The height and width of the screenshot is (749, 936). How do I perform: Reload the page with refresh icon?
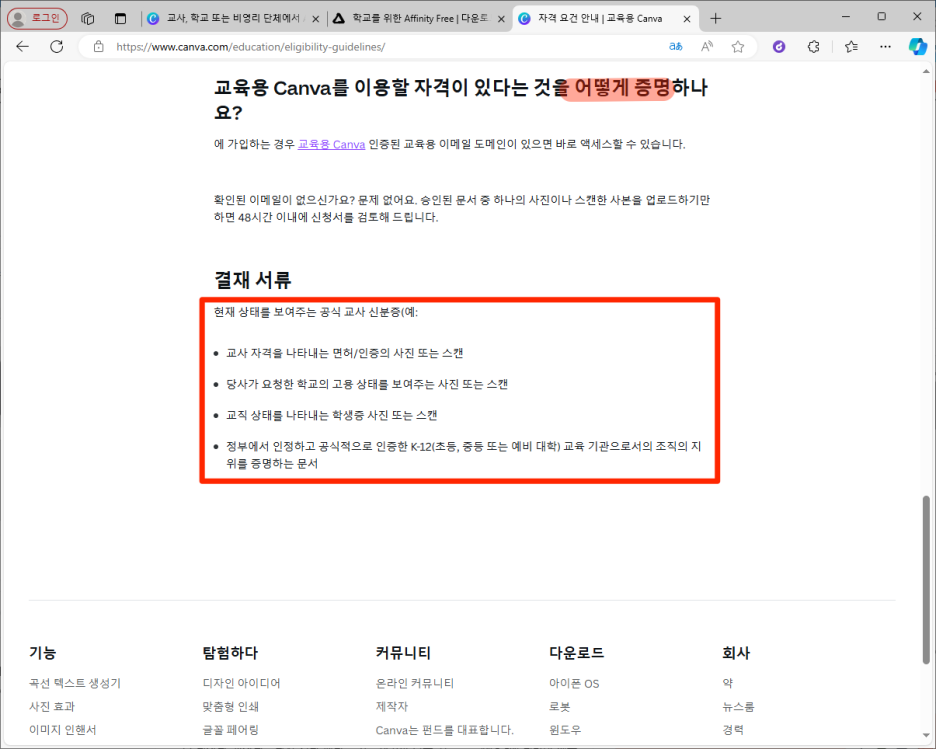(57, 47)
